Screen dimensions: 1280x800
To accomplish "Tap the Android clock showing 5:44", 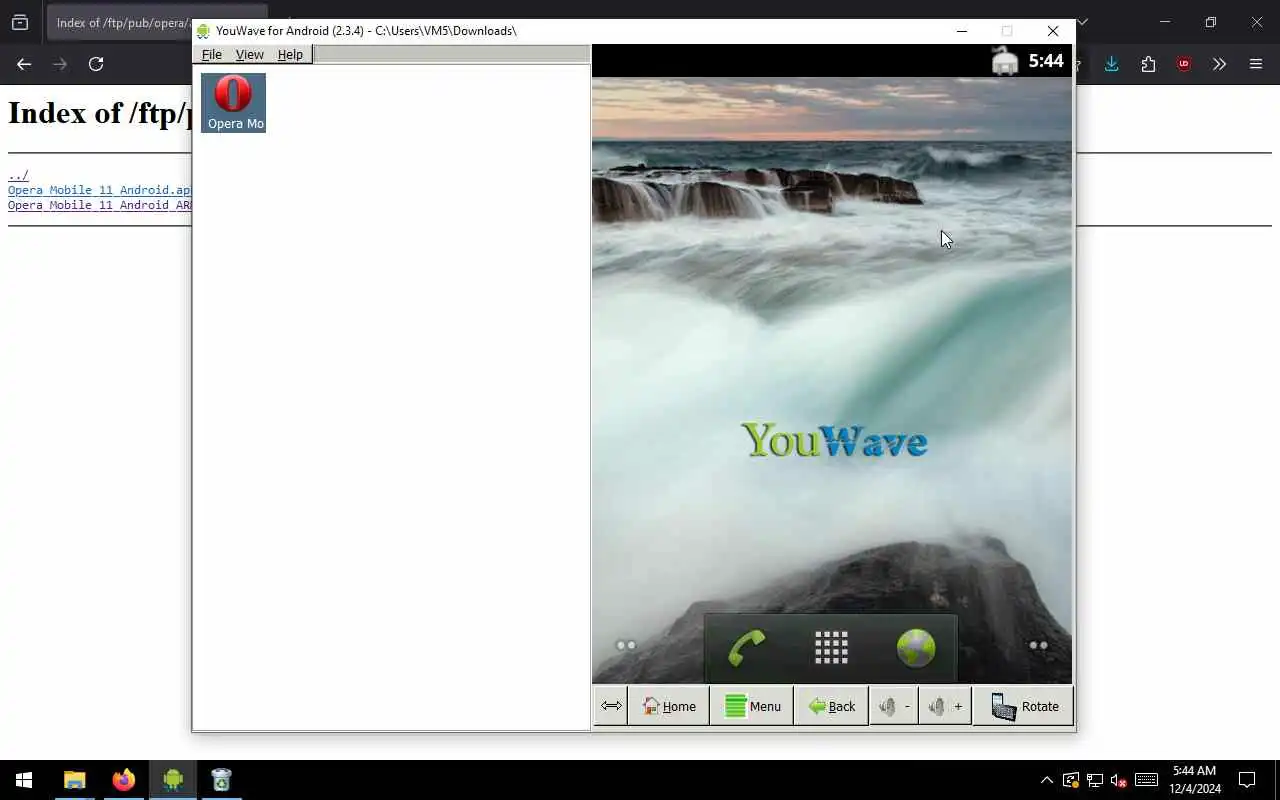I will click(1046, 61).
